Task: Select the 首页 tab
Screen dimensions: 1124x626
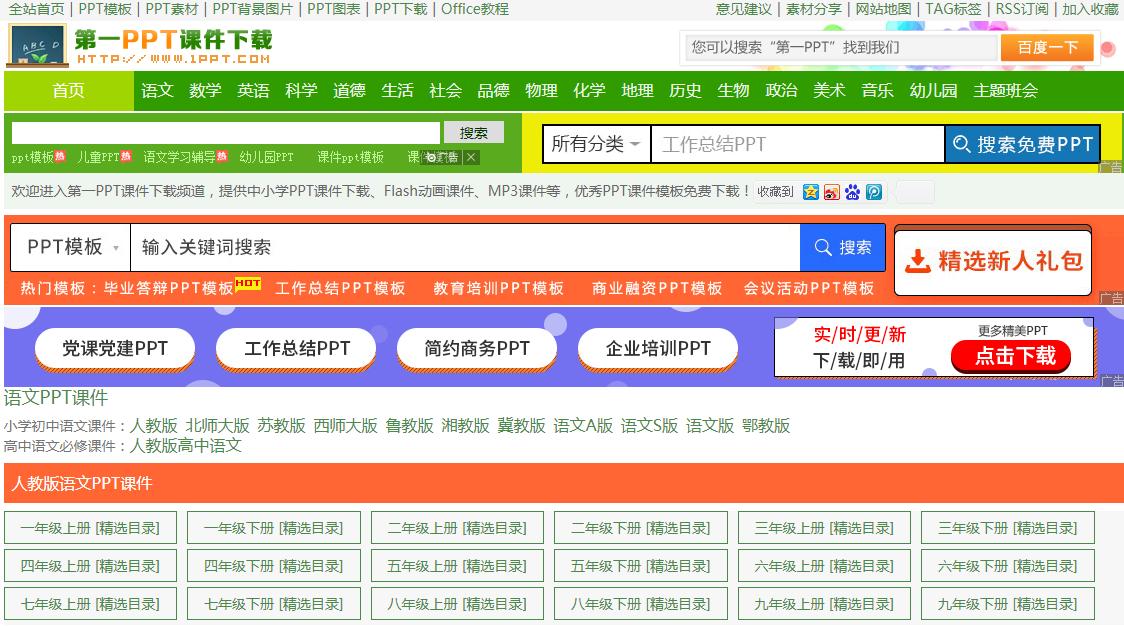Action: coord(67,91)
